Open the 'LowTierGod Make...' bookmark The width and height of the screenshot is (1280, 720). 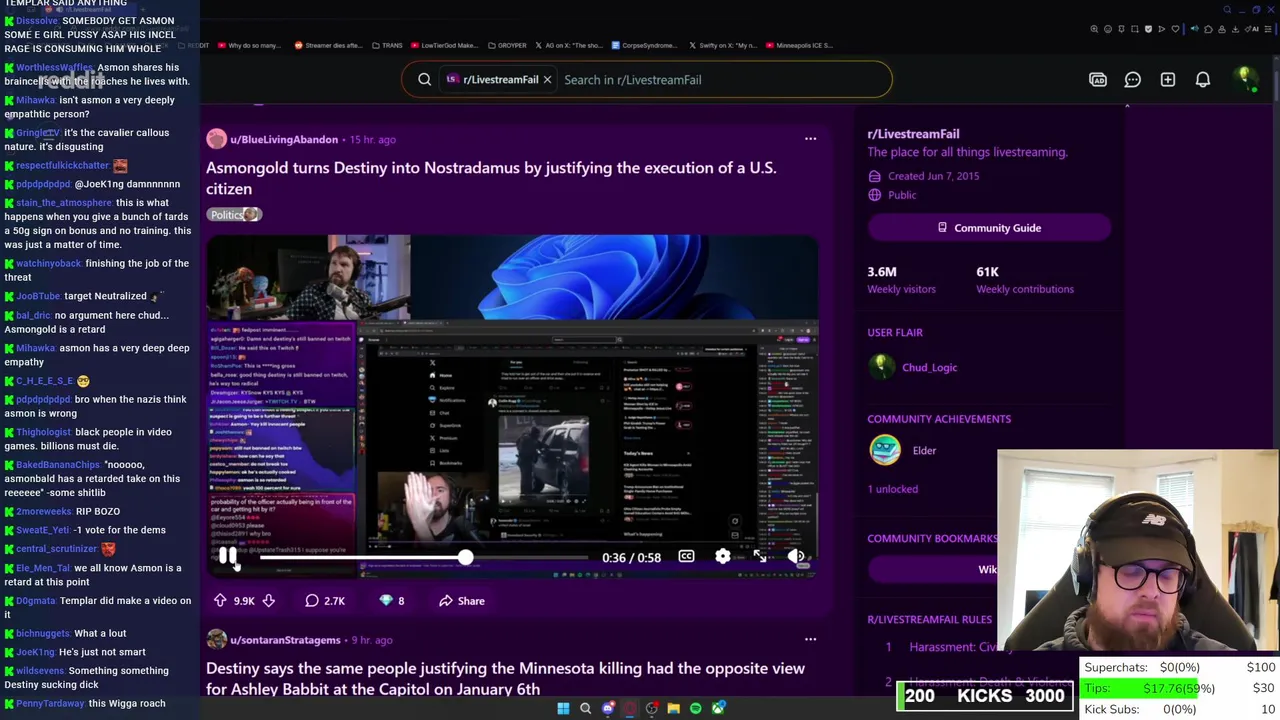(445, 45)
